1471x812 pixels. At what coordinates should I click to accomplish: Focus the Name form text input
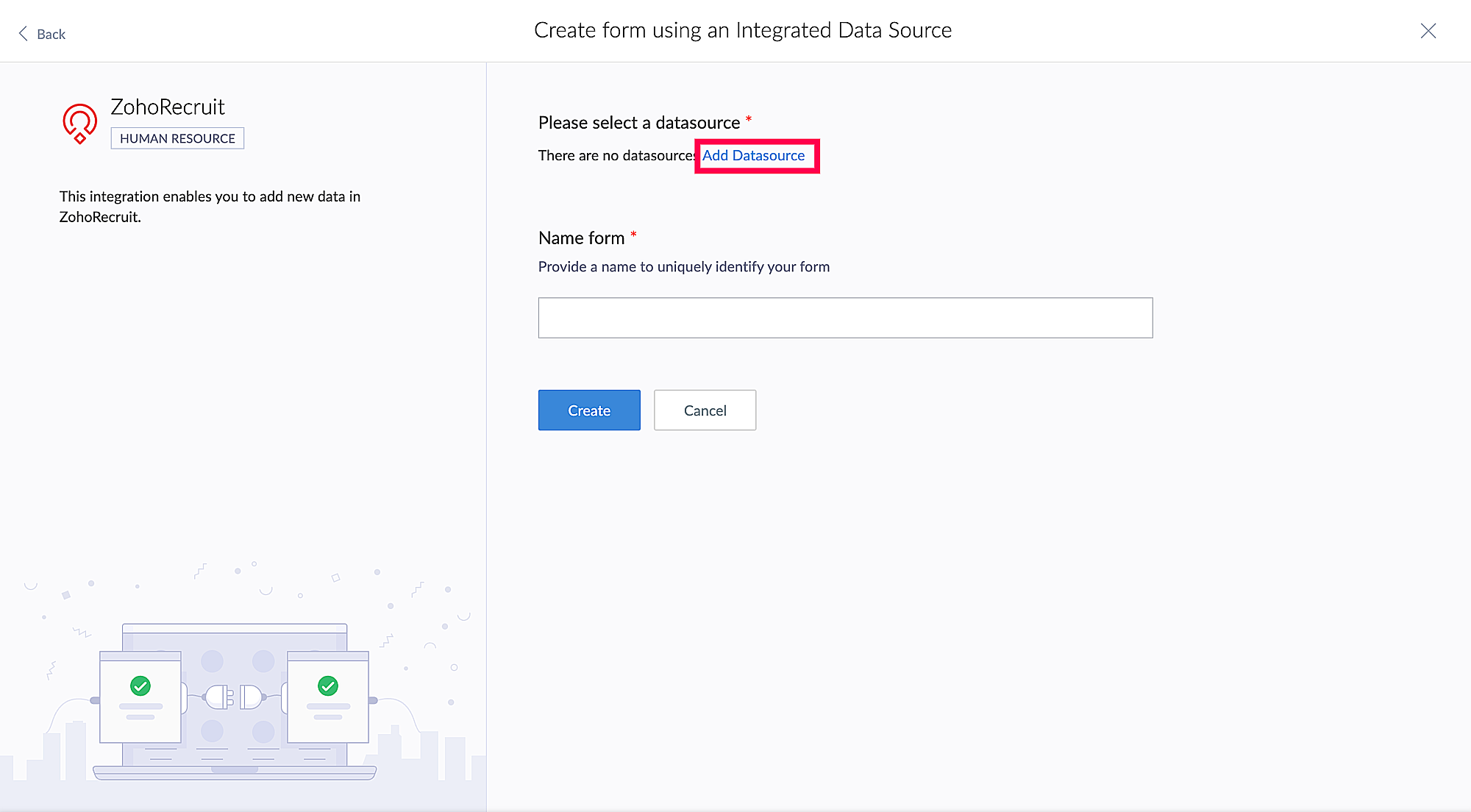845,318
